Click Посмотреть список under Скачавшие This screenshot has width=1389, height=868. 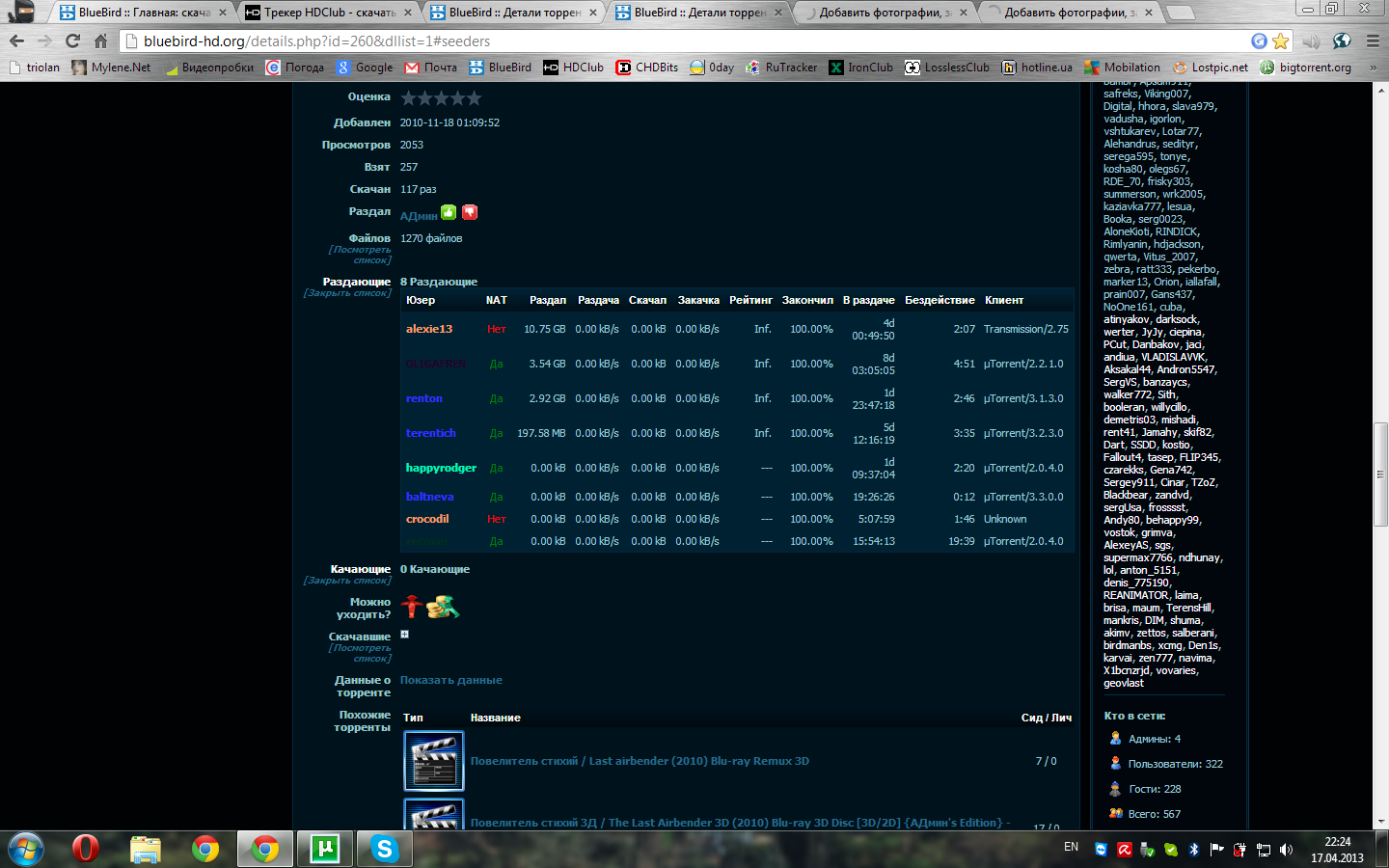click(x=360, y=653)
